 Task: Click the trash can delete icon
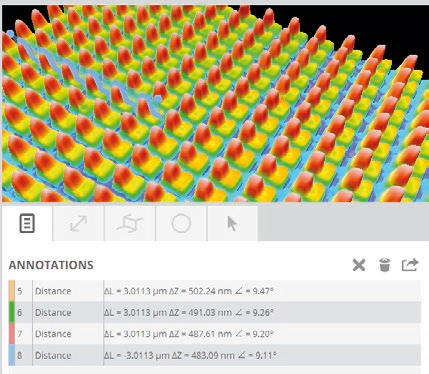click(x=384, y=265)
